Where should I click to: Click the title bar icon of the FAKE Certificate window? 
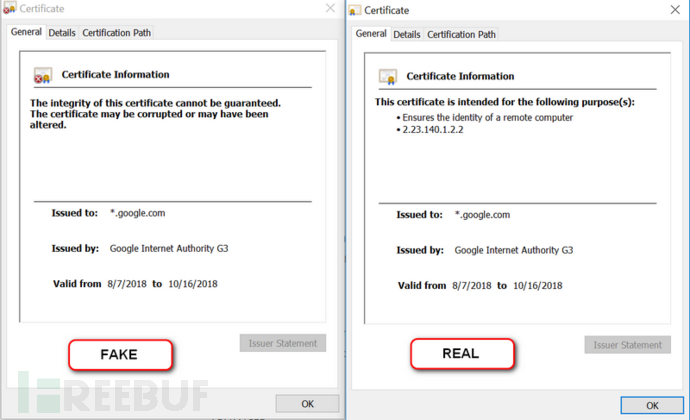tap(10, 8)
